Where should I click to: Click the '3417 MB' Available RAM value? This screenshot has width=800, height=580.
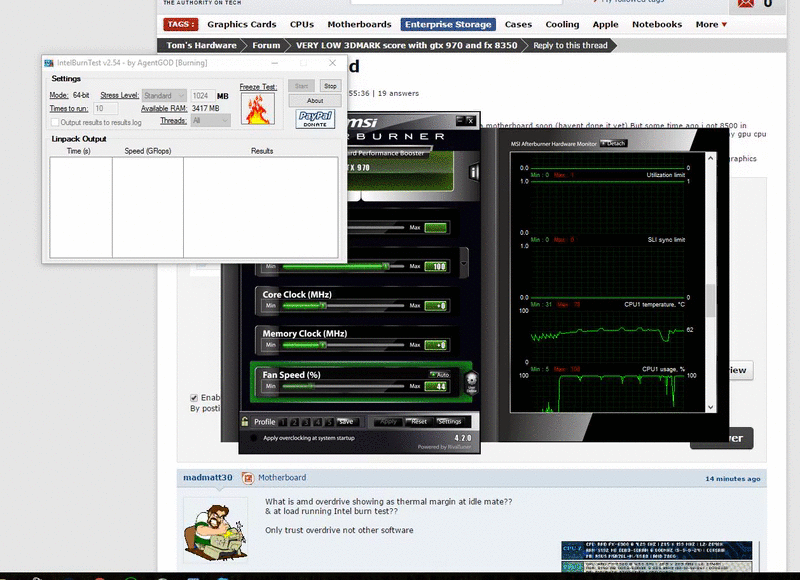pyautogui.click(x=206, y=108)
